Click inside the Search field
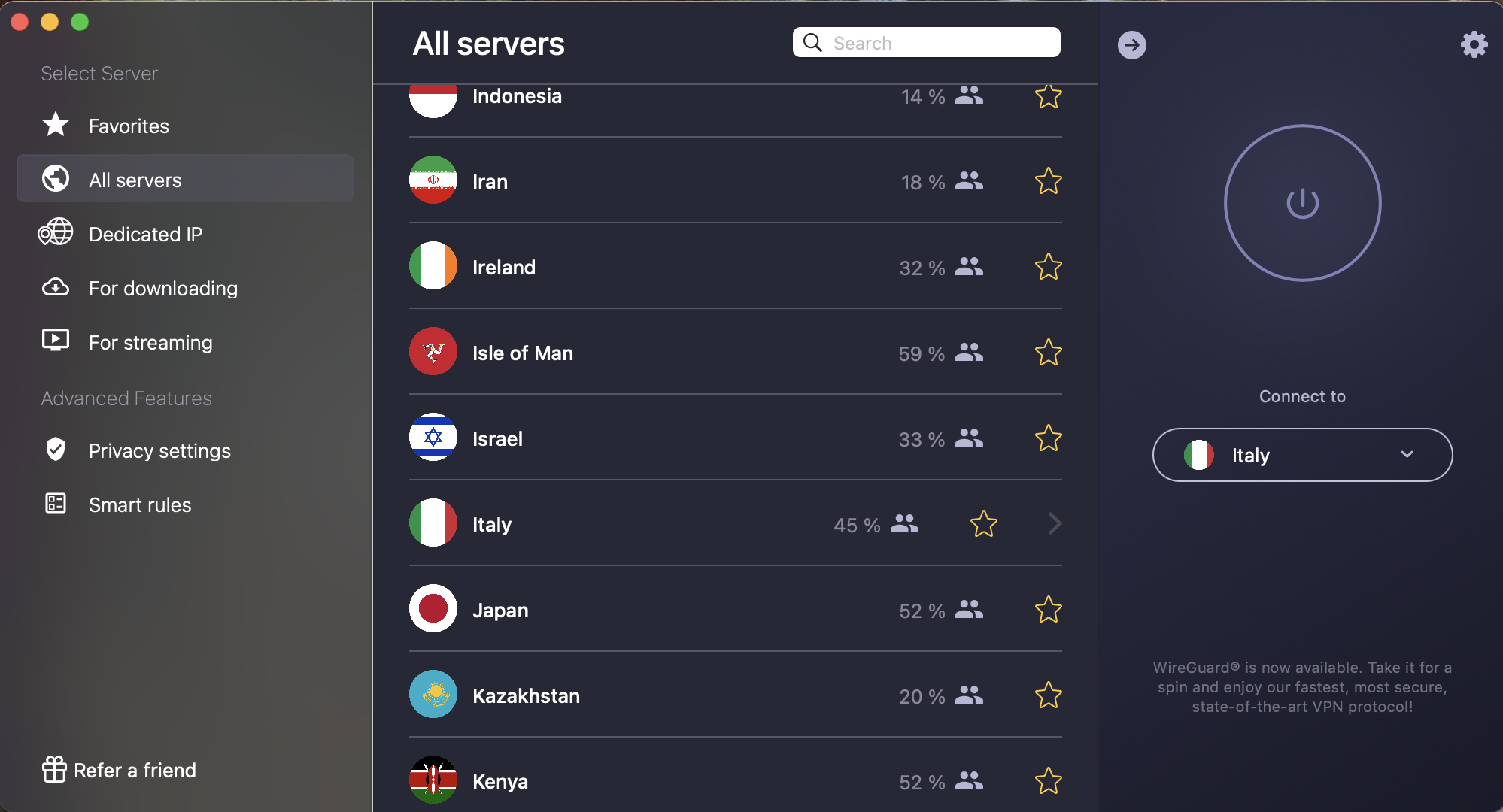Screen dimensions: 1503x812 coord(925,42)
